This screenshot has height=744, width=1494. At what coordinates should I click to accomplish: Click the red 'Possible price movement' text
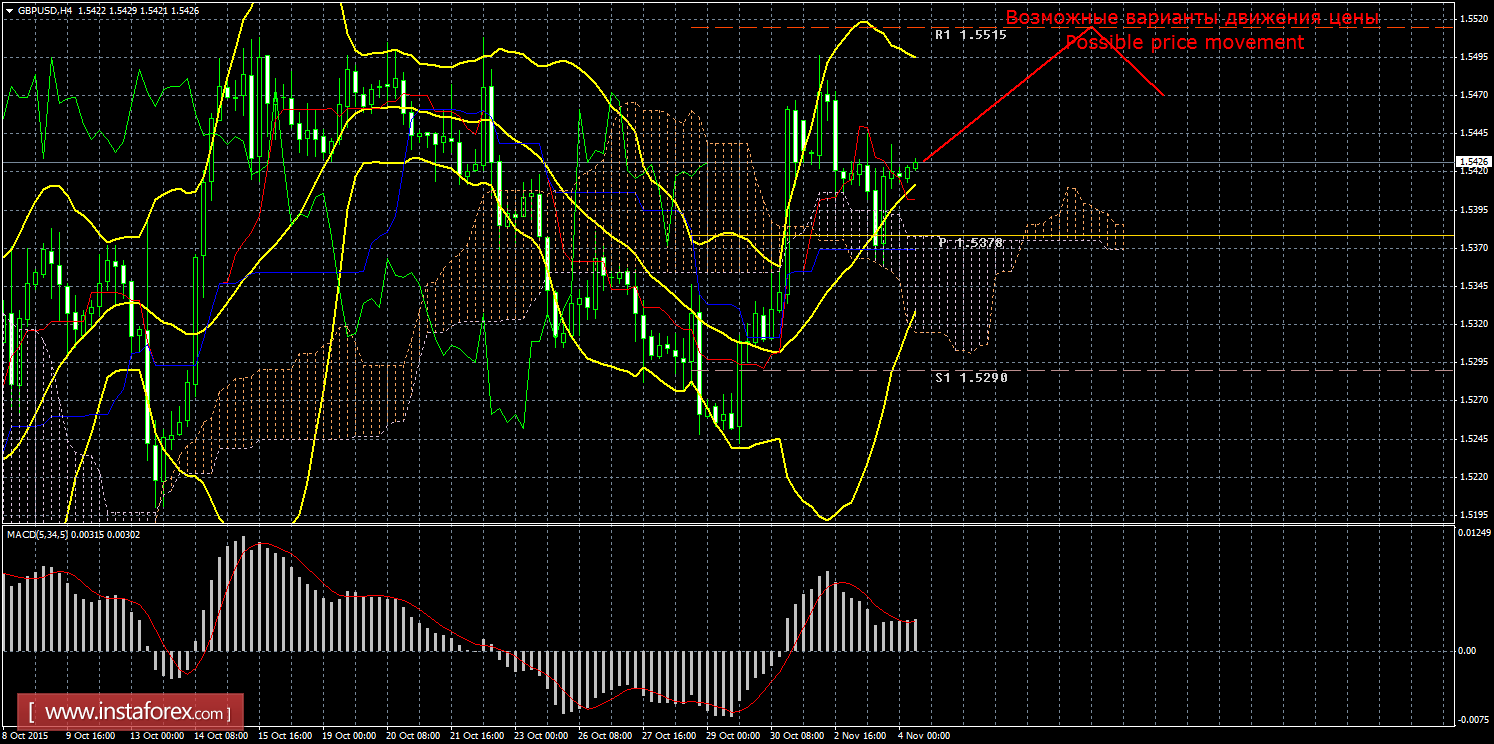[x=1184, y=43]
